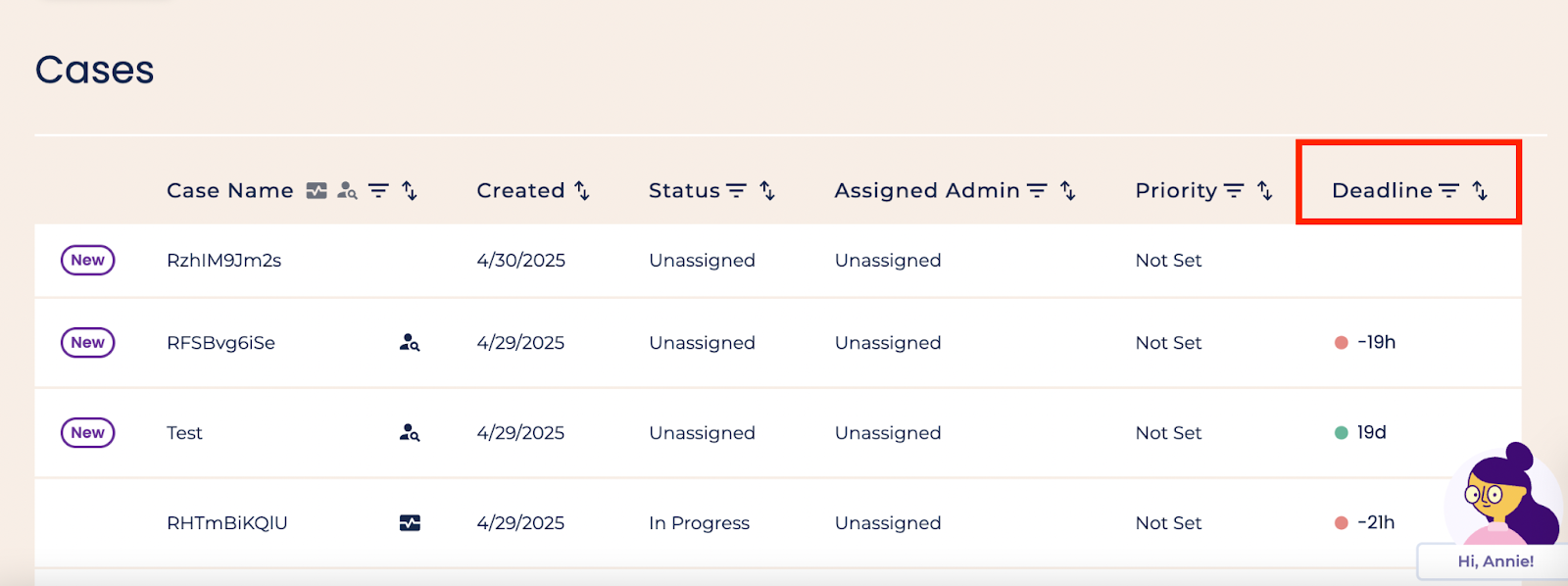Open the RHTmBiKQIU case
Viewport: 1568px width, 586px height.
227,523
